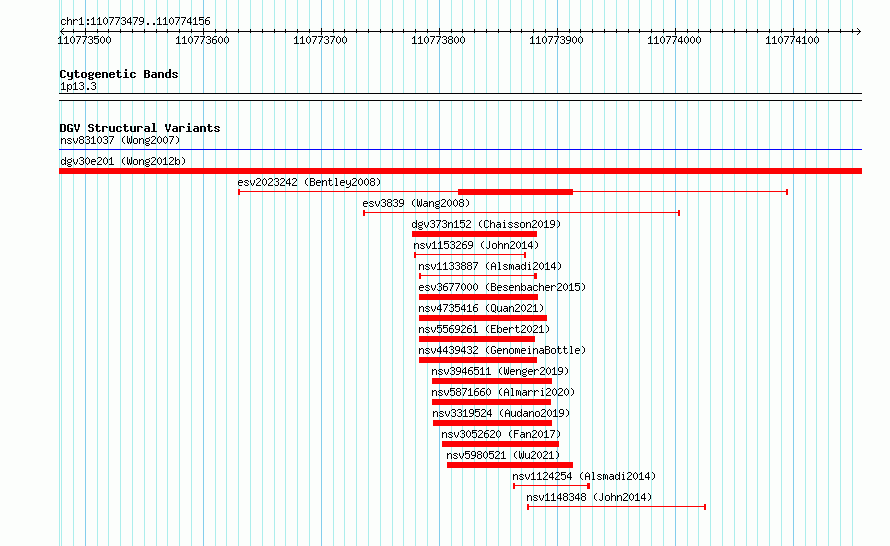This screenshot has height=546, width=890.
Task: Select the dgv373n152 red bar
Action: tap(475, 234)
